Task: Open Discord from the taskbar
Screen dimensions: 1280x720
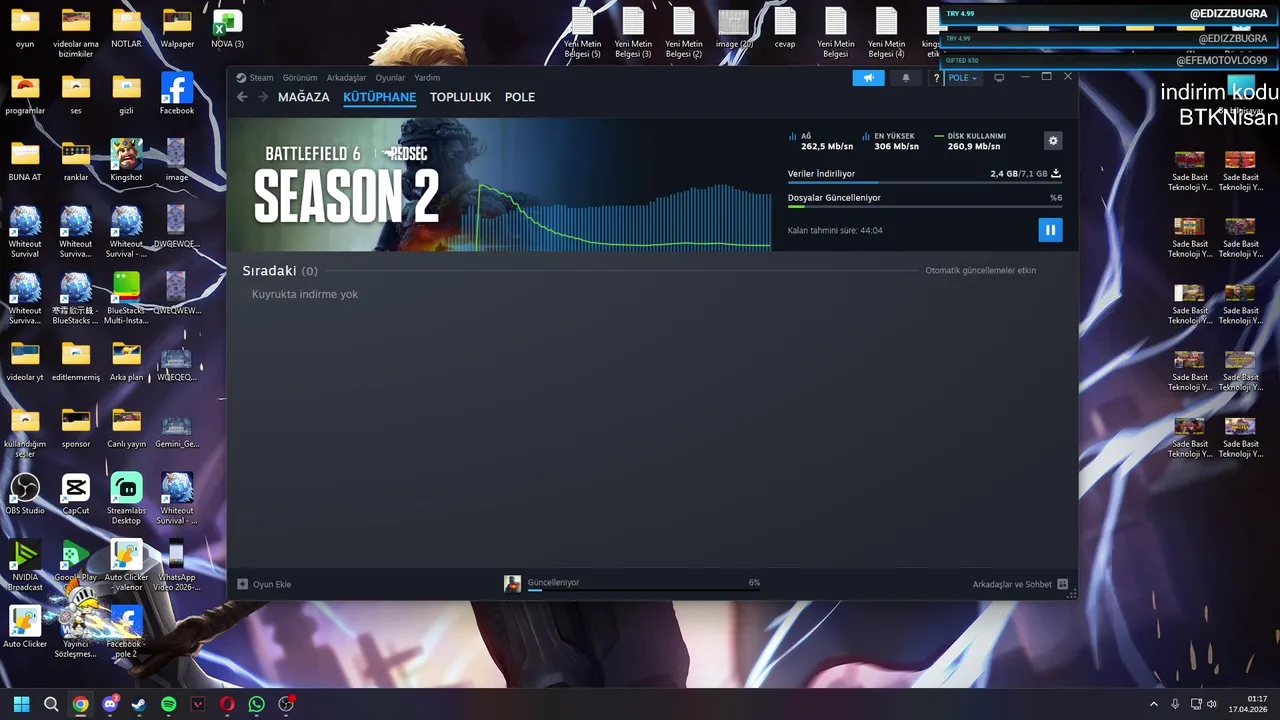Action: [110, 704]
